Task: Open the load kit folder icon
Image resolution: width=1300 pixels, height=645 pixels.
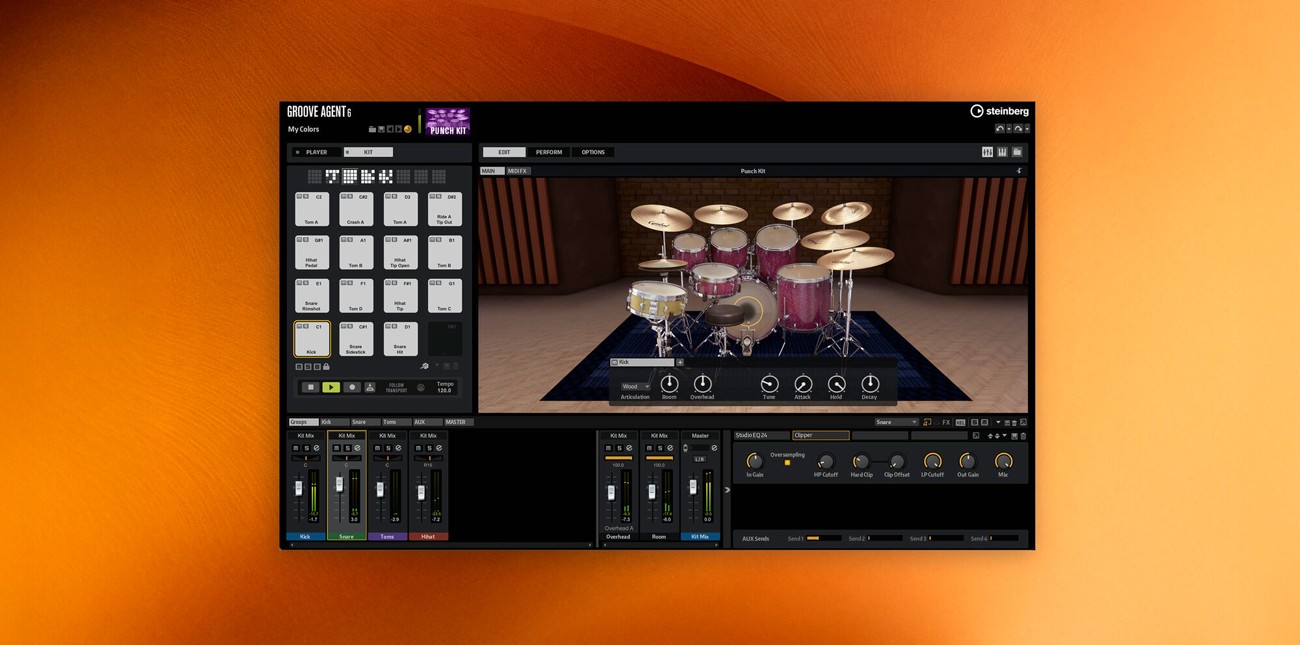Action: coord(372,129)
